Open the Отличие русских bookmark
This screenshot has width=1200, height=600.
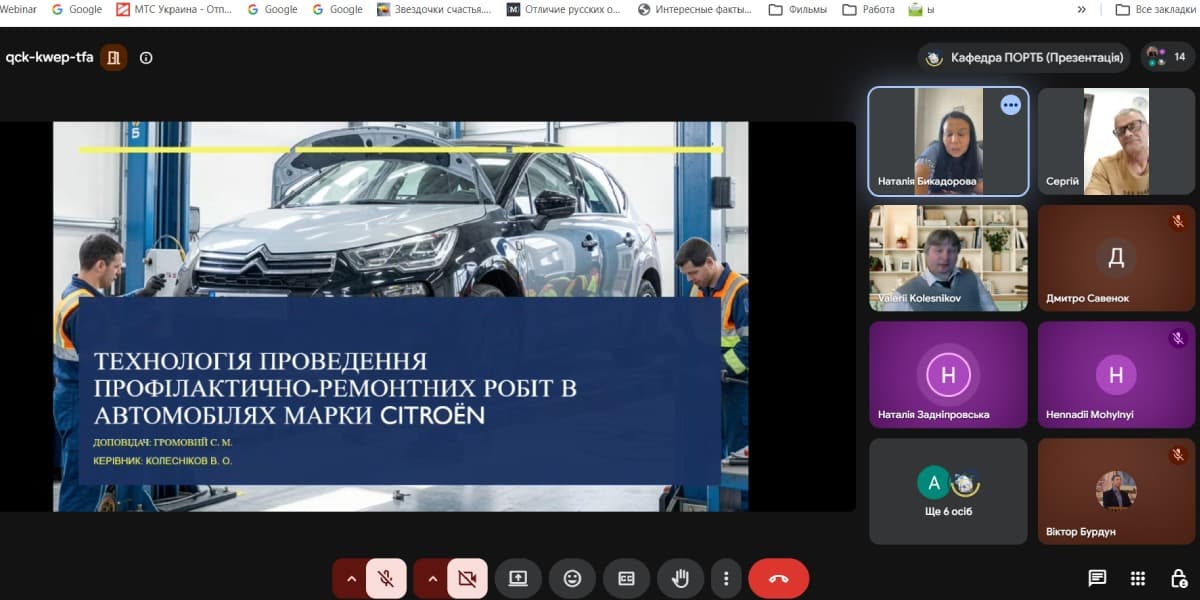click(x=564, y=9)
